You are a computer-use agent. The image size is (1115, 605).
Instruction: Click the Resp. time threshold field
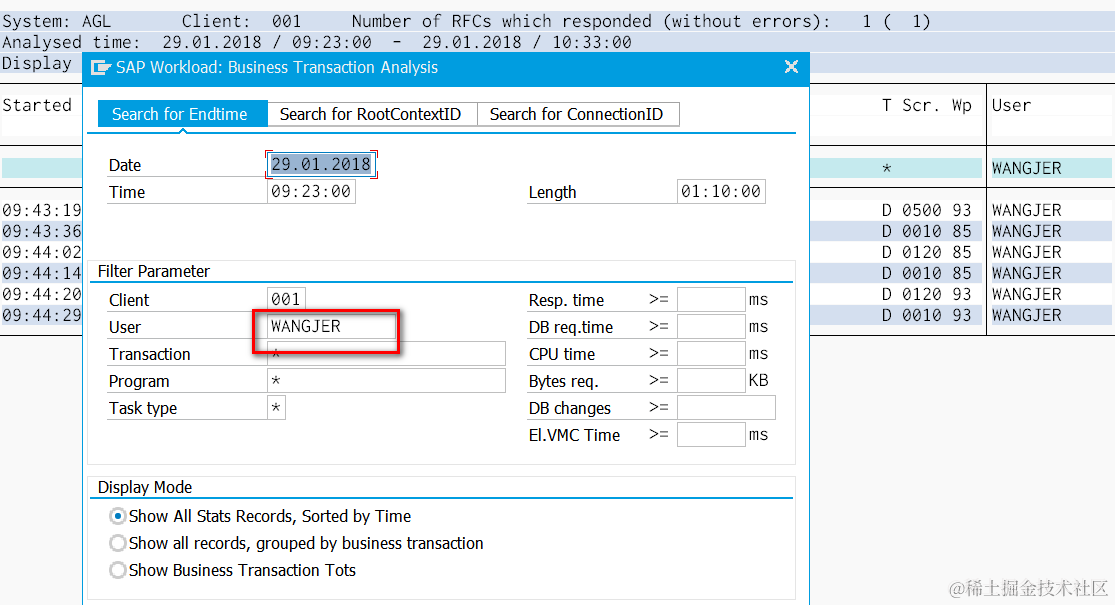click(711, 299)
